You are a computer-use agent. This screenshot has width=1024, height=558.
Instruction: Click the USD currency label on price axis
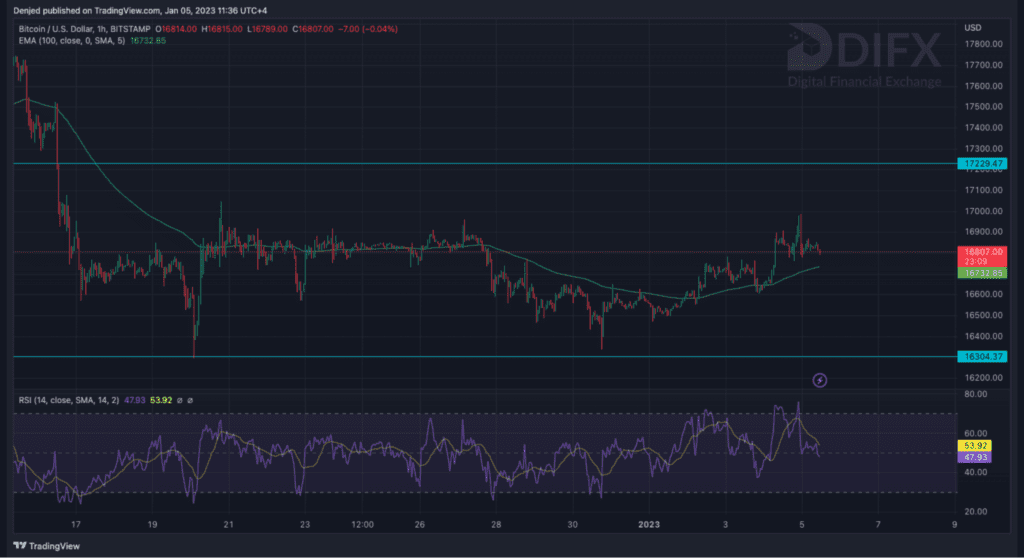pos(972,28)
